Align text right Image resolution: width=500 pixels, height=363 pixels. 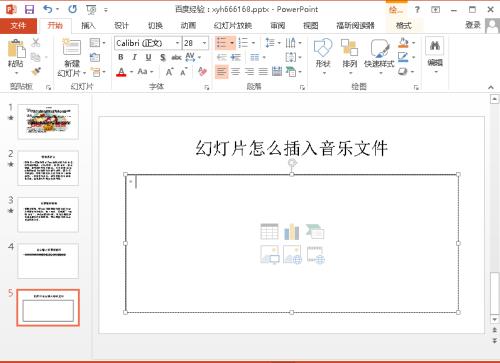[249, 71]
